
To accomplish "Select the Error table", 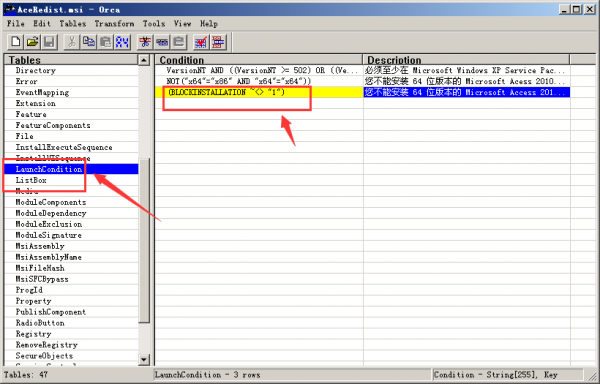I will (26, 81).
